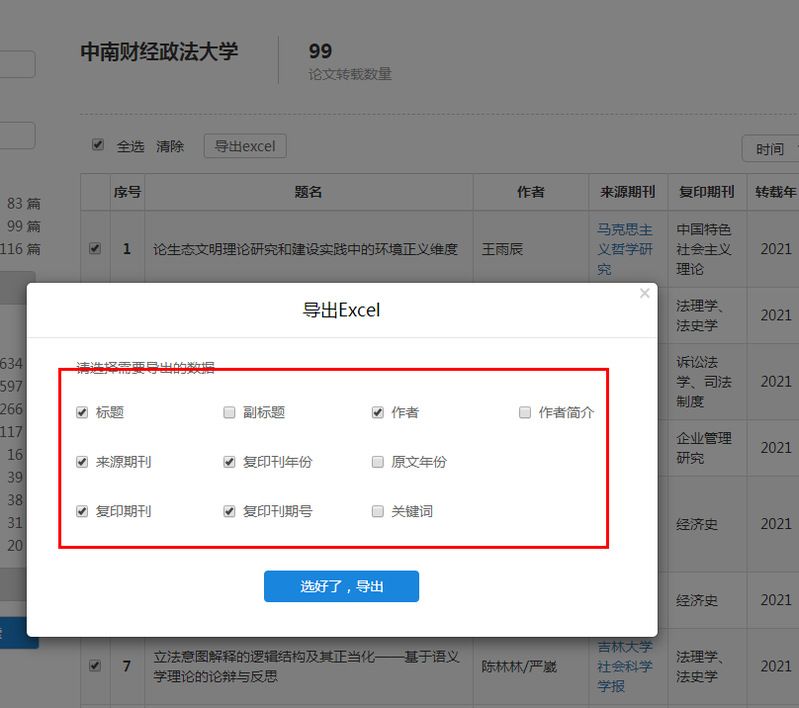Screen dimensions: 799x708
Task: Open the 吉林大学社会科学学报 source link
Action: coord(624,666)
